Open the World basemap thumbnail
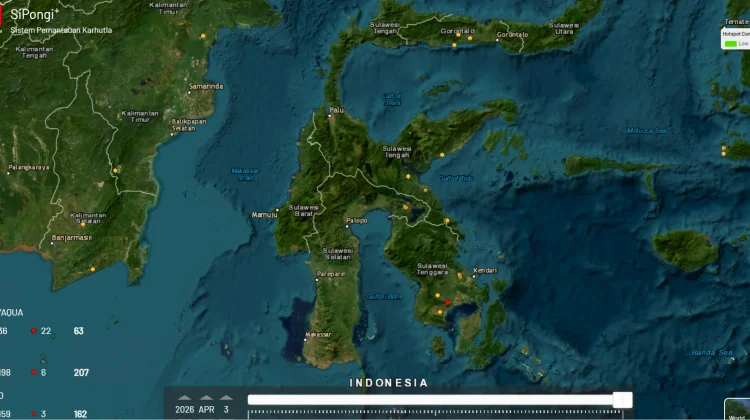 click(x=737, y=409)
